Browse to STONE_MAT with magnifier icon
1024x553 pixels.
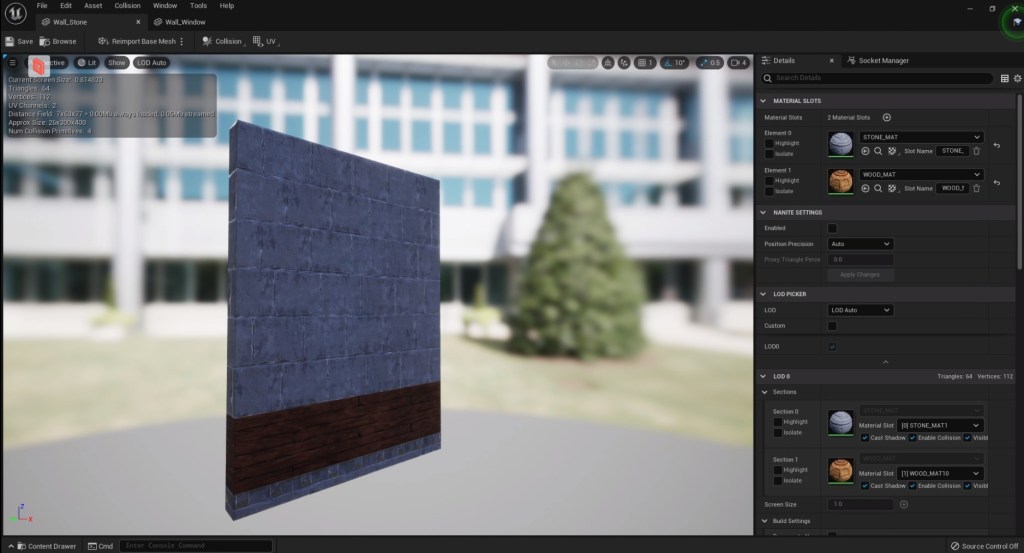(878, 151)
